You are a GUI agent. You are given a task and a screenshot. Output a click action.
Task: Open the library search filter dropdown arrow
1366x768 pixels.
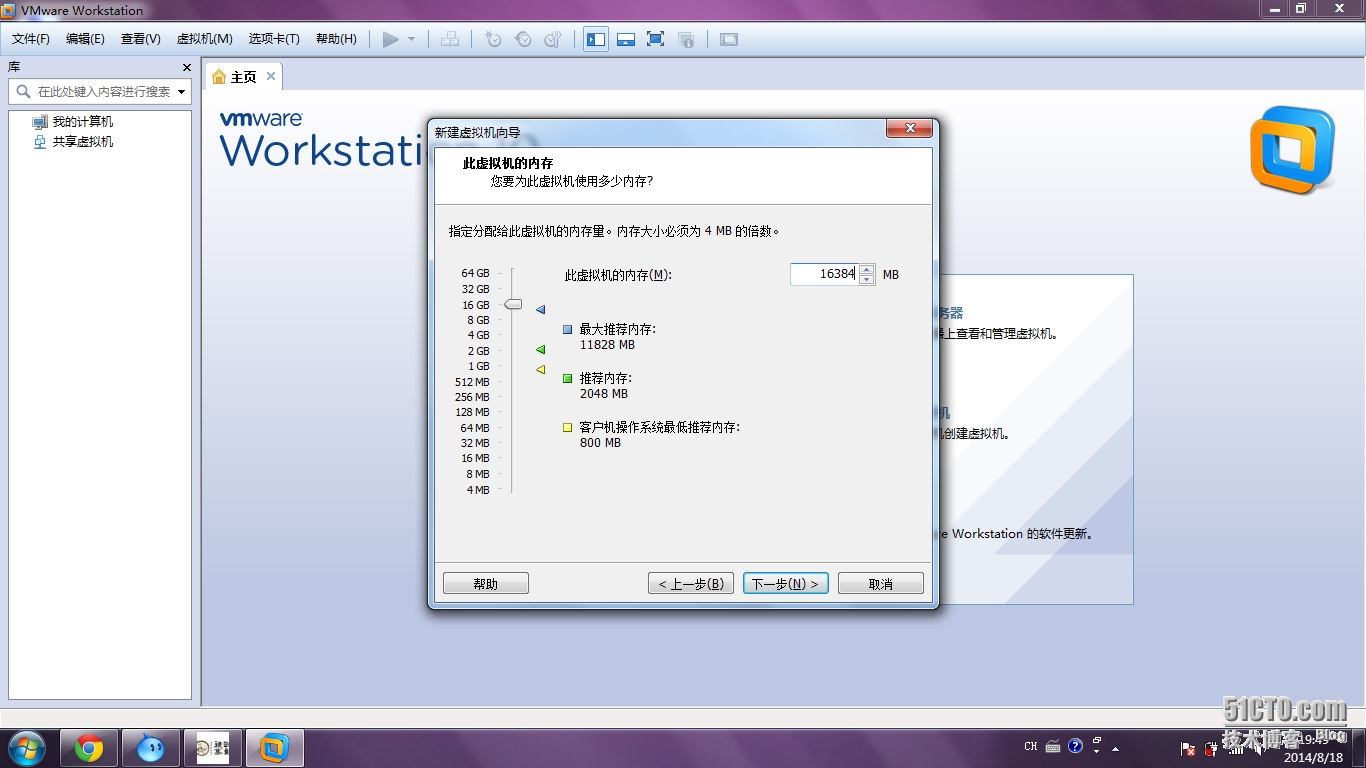pyautogui.click(x=182, y=91)
